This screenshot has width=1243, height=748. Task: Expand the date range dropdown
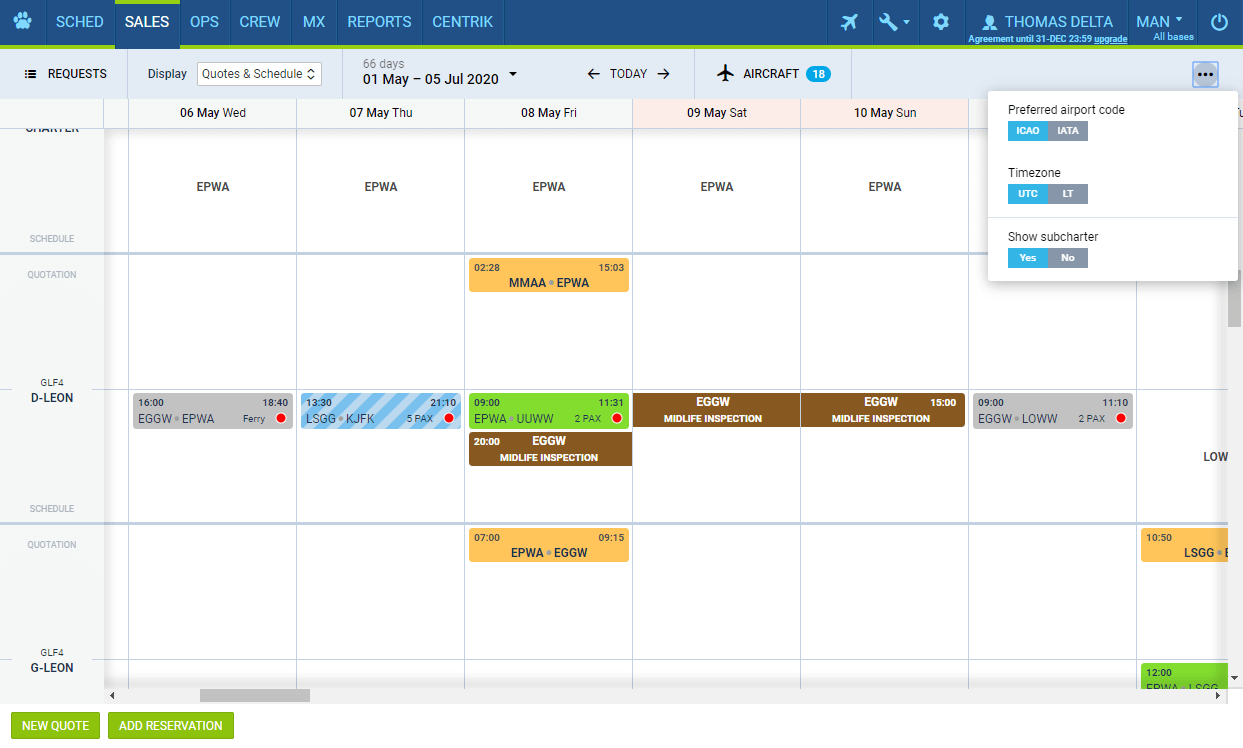[x=513, y=74]
